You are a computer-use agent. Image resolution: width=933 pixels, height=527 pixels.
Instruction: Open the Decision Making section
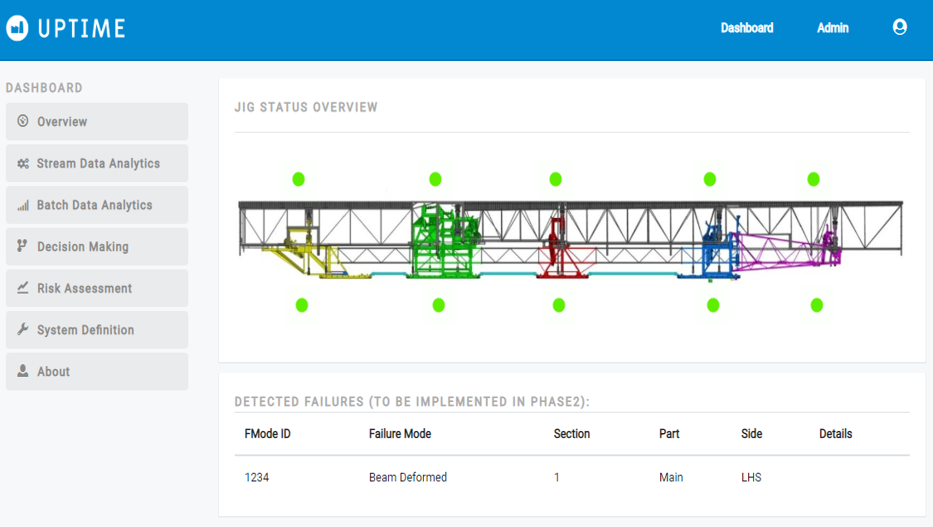click(x=97, y=246)
